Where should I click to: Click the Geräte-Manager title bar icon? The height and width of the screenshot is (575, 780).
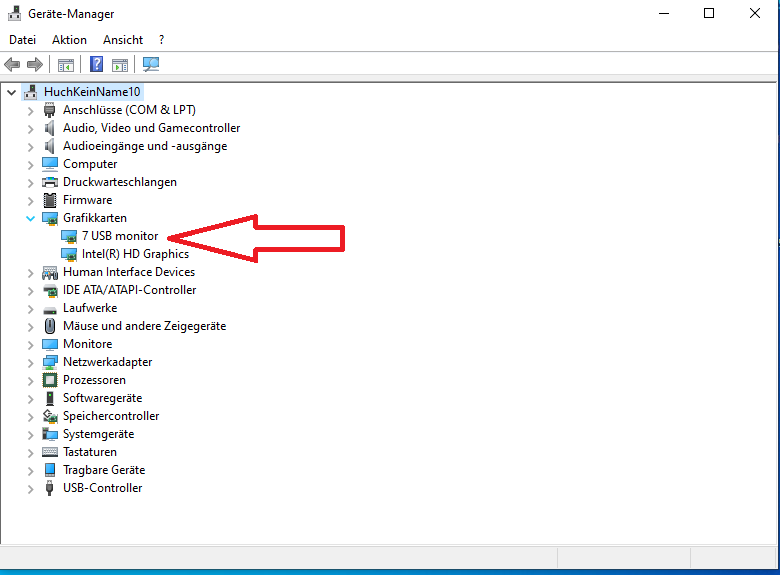click(14, 13)
